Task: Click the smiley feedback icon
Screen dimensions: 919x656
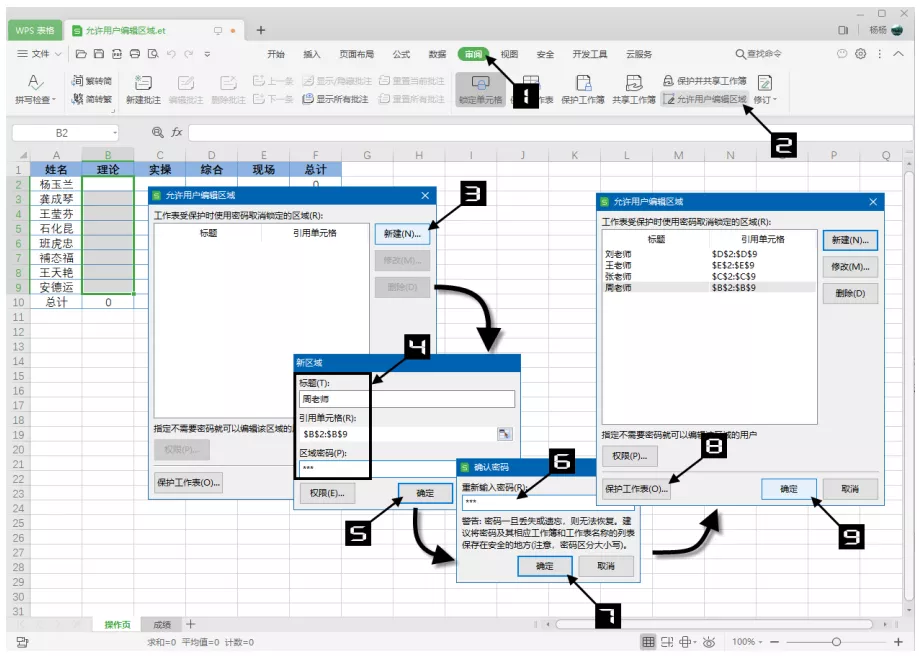Action: [x=842, y=53]
